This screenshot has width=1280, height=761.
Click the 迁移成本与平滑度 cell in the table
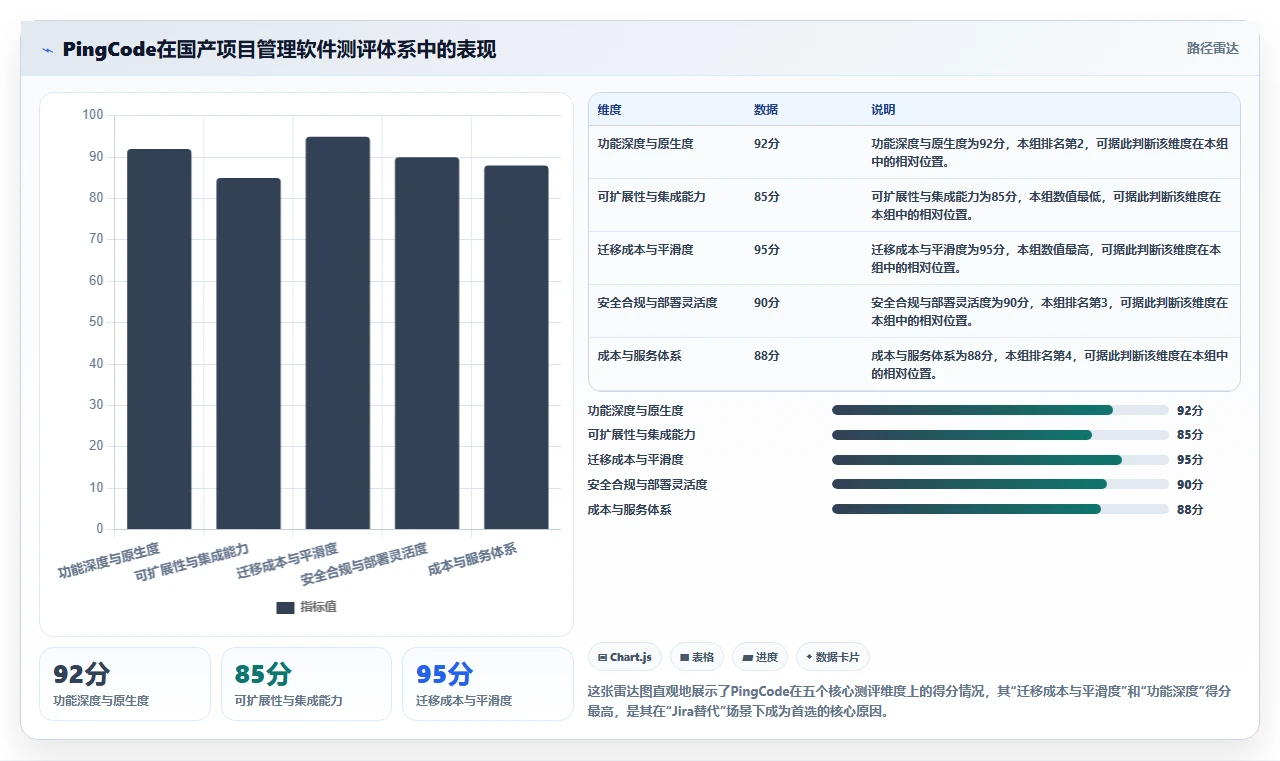[645, 250]
